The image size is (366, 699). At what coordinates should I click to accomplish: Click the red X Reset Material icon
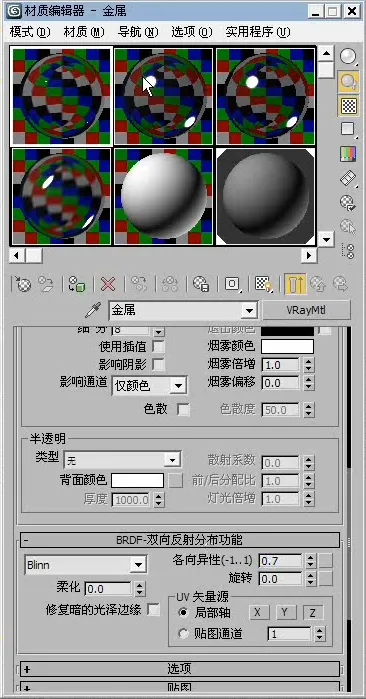coord(108,284)
